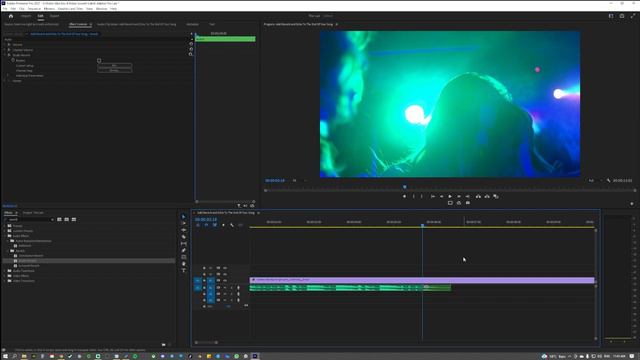Play the sequence in the Program monitor
Screen dimensions: 640x360
(450, 196)
